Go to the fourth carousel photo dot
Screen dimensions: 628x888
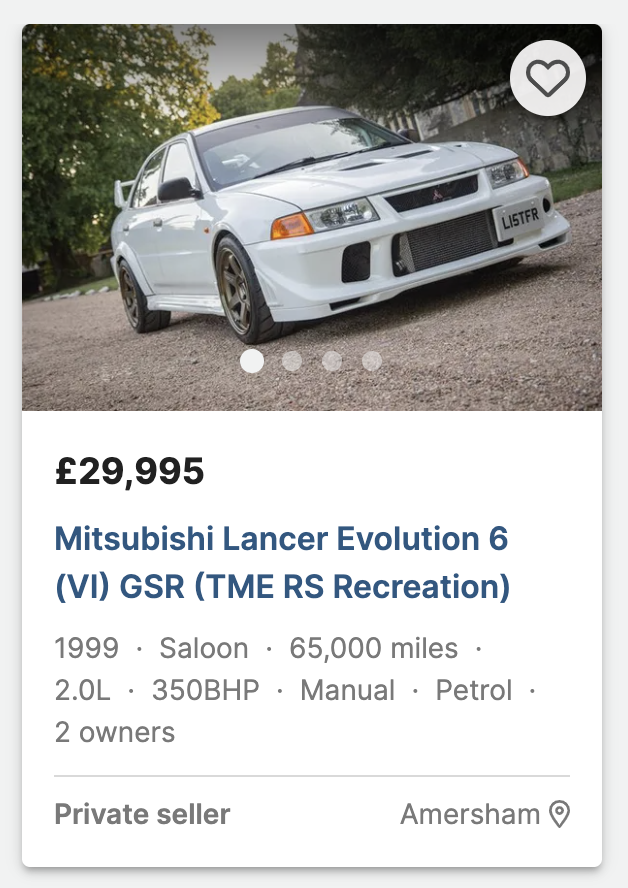(372, 361)
